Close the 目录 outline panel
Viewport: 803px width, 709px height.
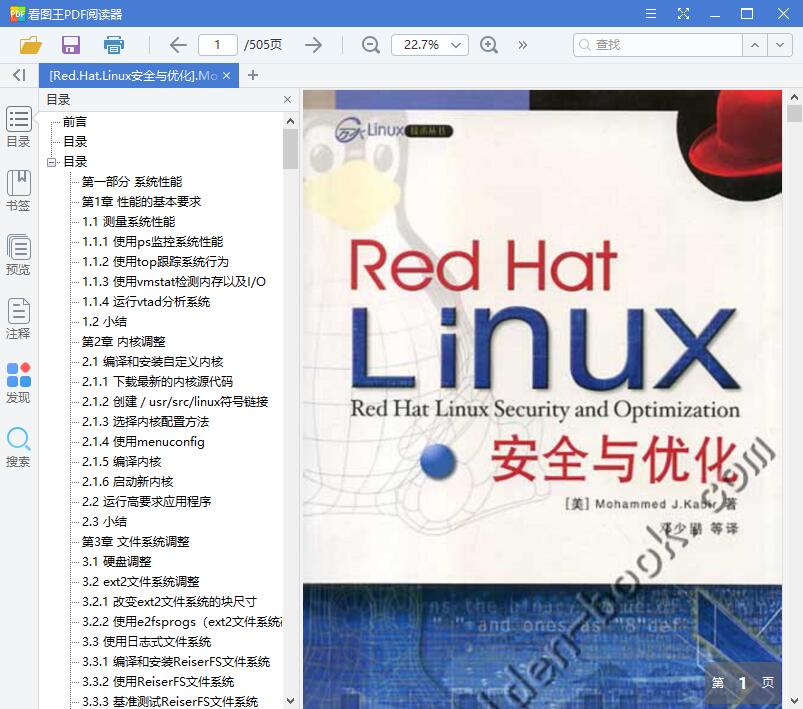click(x=287, y=99)
